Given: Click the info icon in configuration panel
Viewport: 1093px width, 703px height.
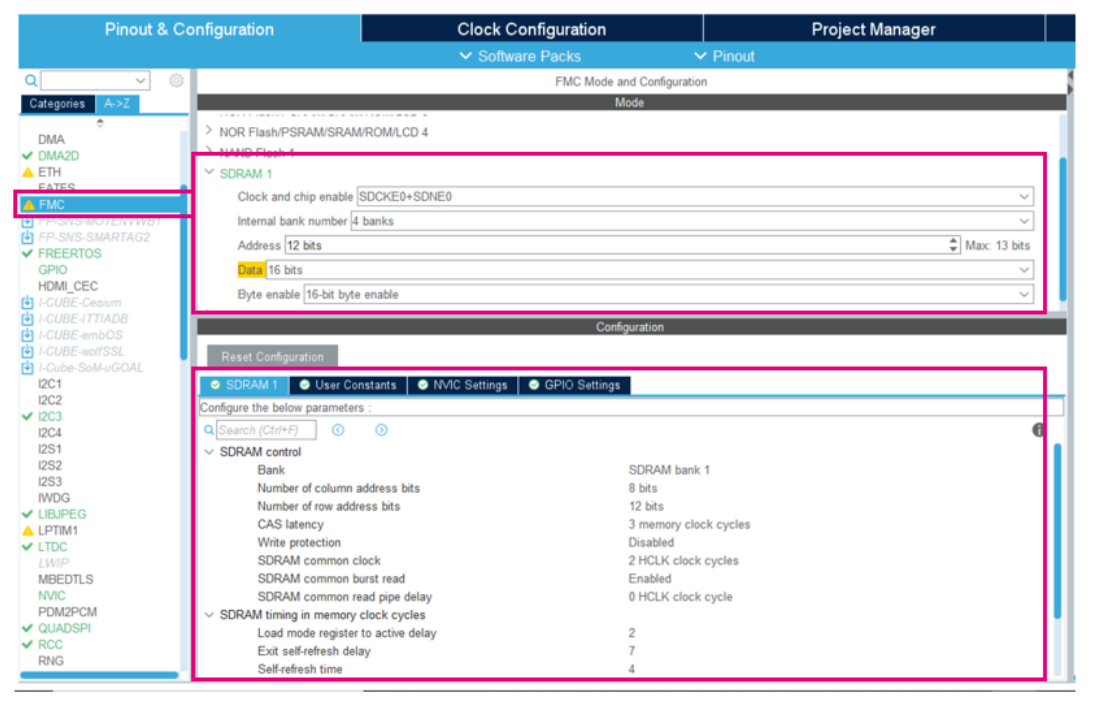Looking at the screenshot, I should 1039,430.
